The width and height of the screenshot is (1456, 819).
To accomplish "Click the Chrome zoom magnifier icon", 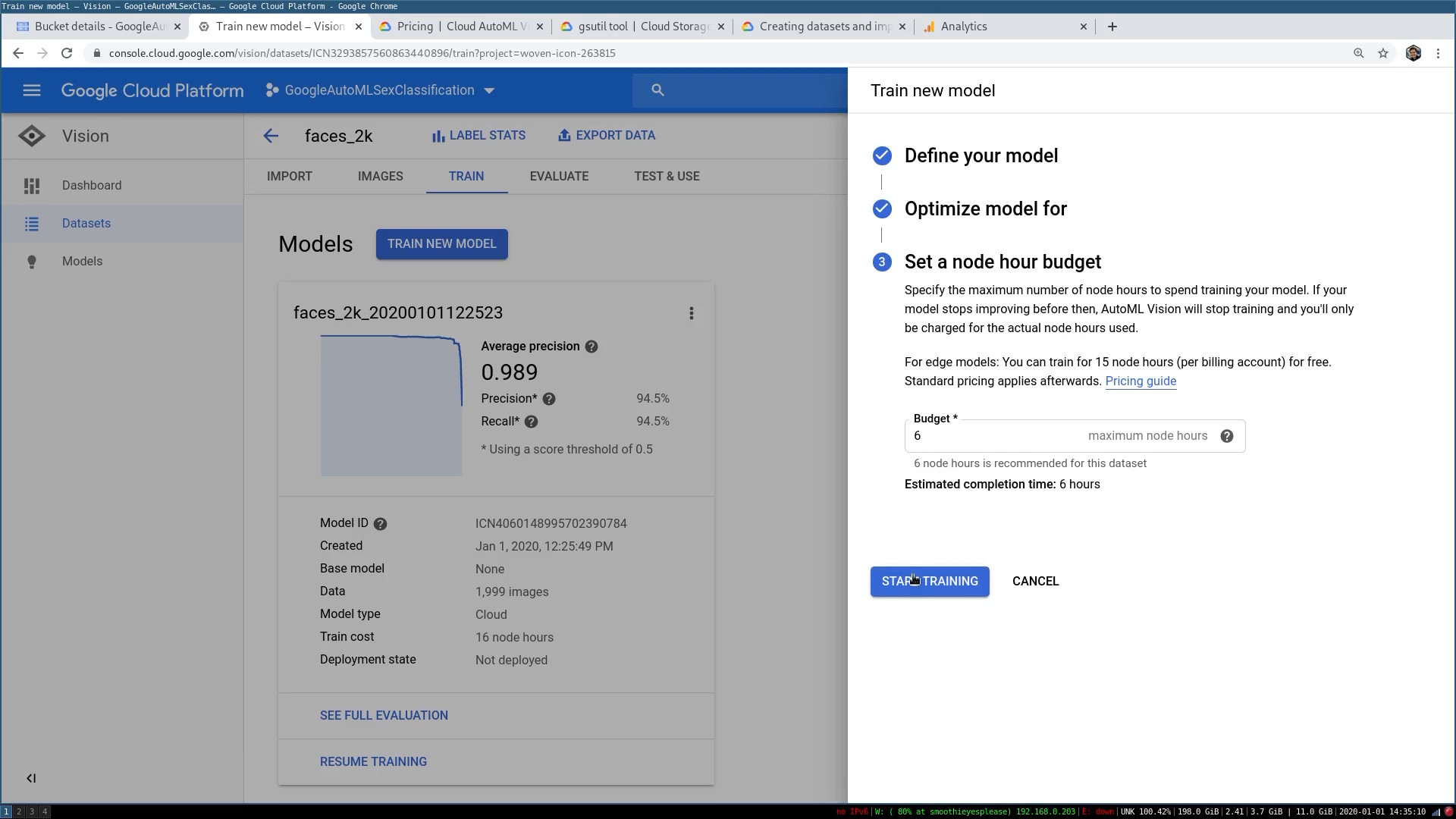I will point(1358,53).
